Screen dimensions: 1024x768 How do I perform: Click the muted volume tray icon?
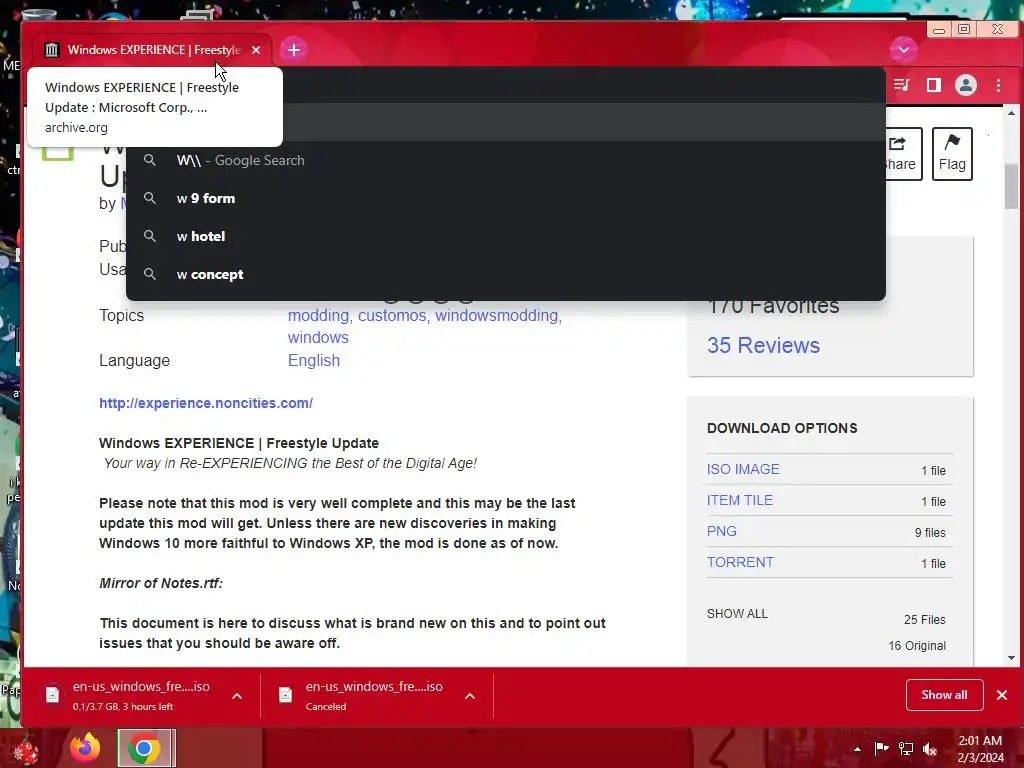tap(930, 749)
